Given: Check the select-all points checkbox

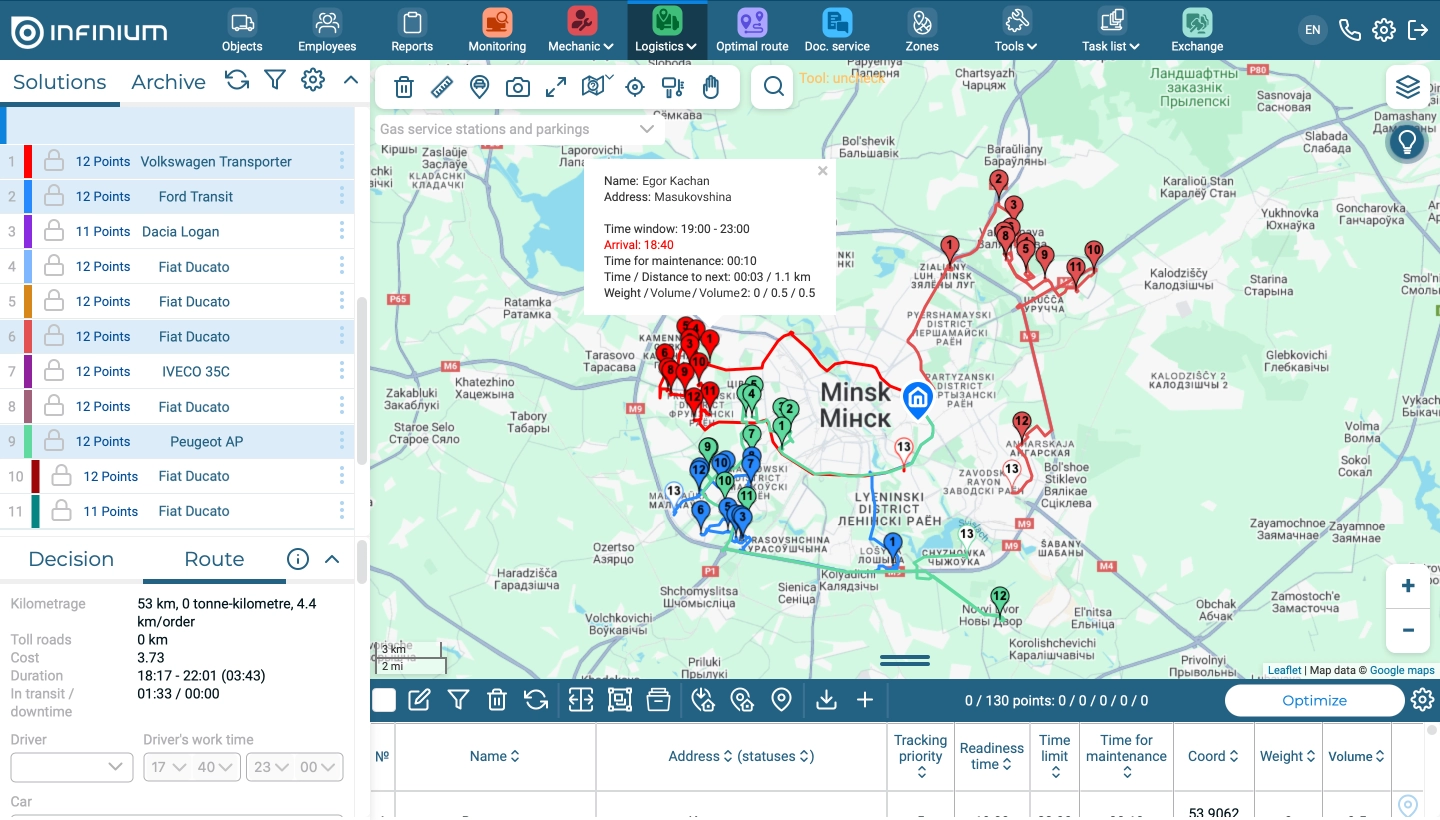Looking at the screenshot, I should 384,700.
